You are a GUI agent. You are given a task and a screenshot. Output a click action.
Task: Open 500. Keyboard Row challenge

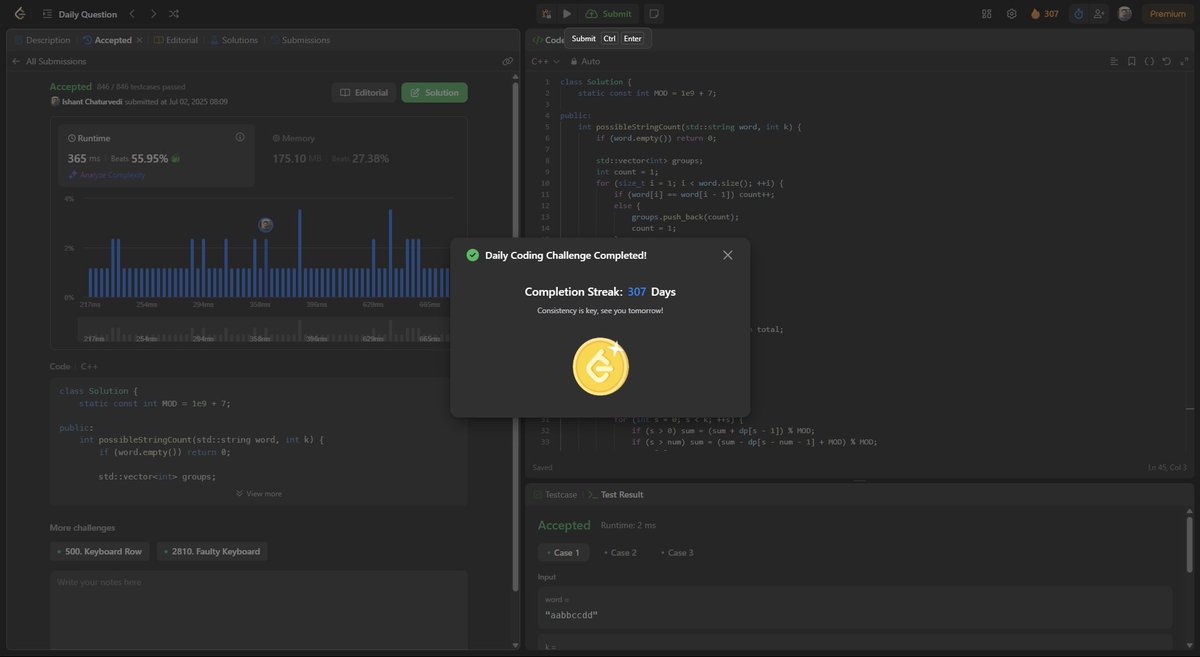pos(100,551)
